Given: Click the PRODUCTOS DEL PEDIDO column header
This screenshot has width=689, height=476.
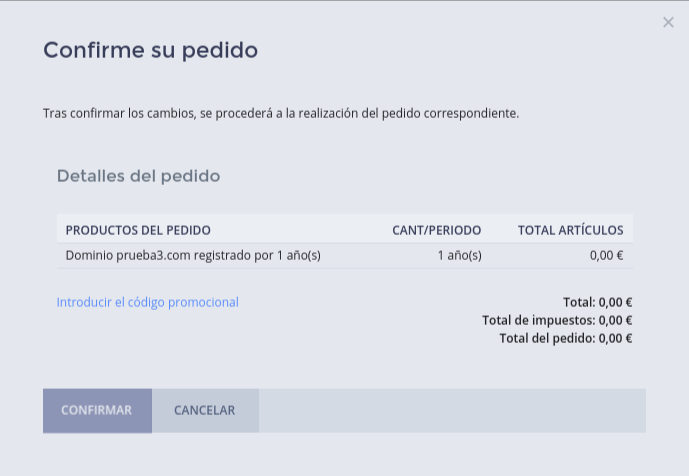Looking at the screenshot, I should 138,230.
